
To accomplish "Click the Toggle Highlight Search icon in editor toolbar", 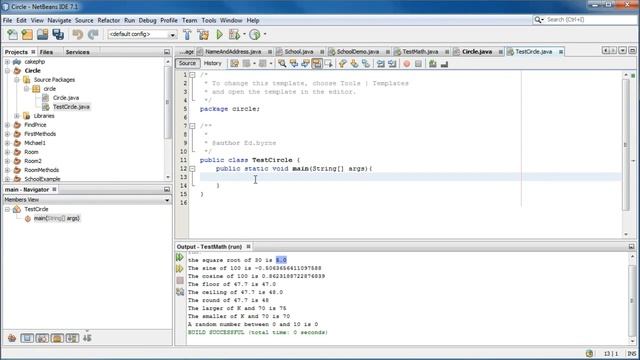I will [317, 64].
